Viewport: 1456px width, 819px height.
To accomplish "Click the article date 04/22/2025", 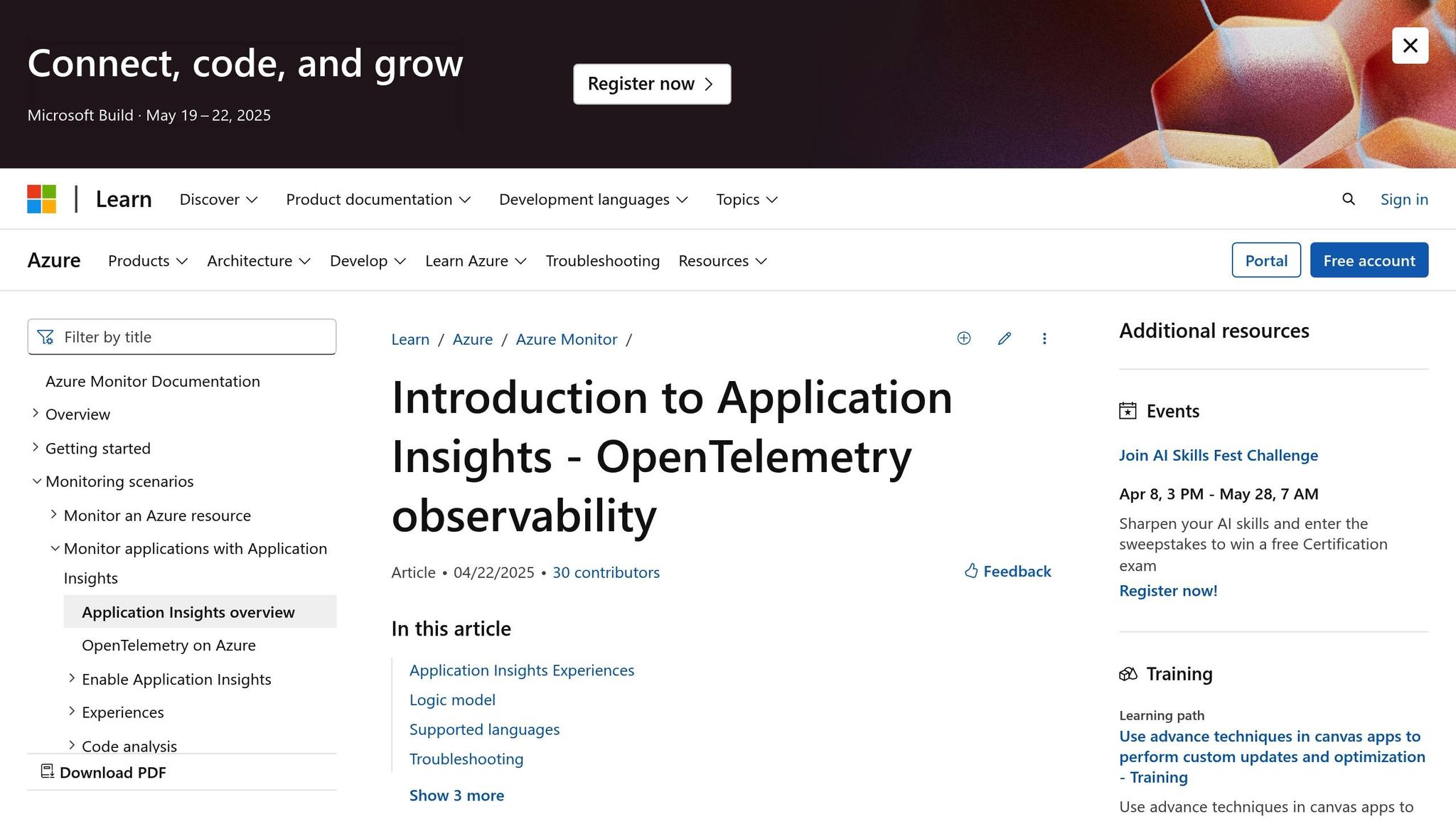I will coord(493,572).
